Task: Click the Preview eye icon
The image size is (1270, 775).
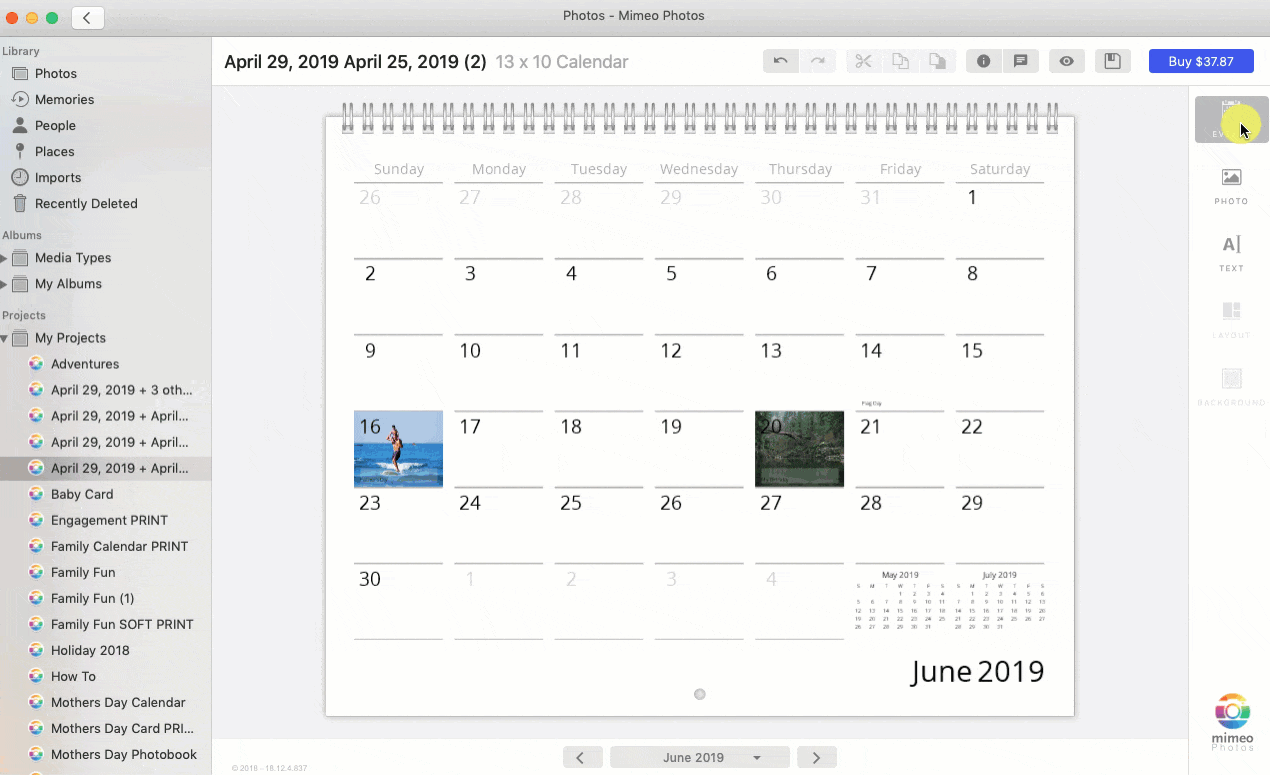Action: pos(1066,61)
